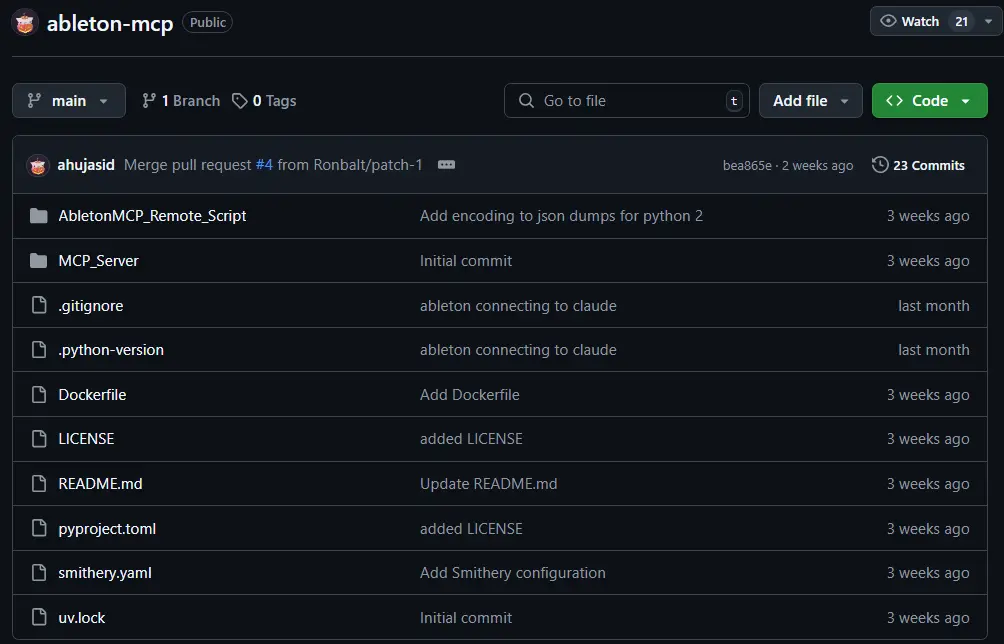
Task: View the 1 Branch list
Action: (181, 101)
